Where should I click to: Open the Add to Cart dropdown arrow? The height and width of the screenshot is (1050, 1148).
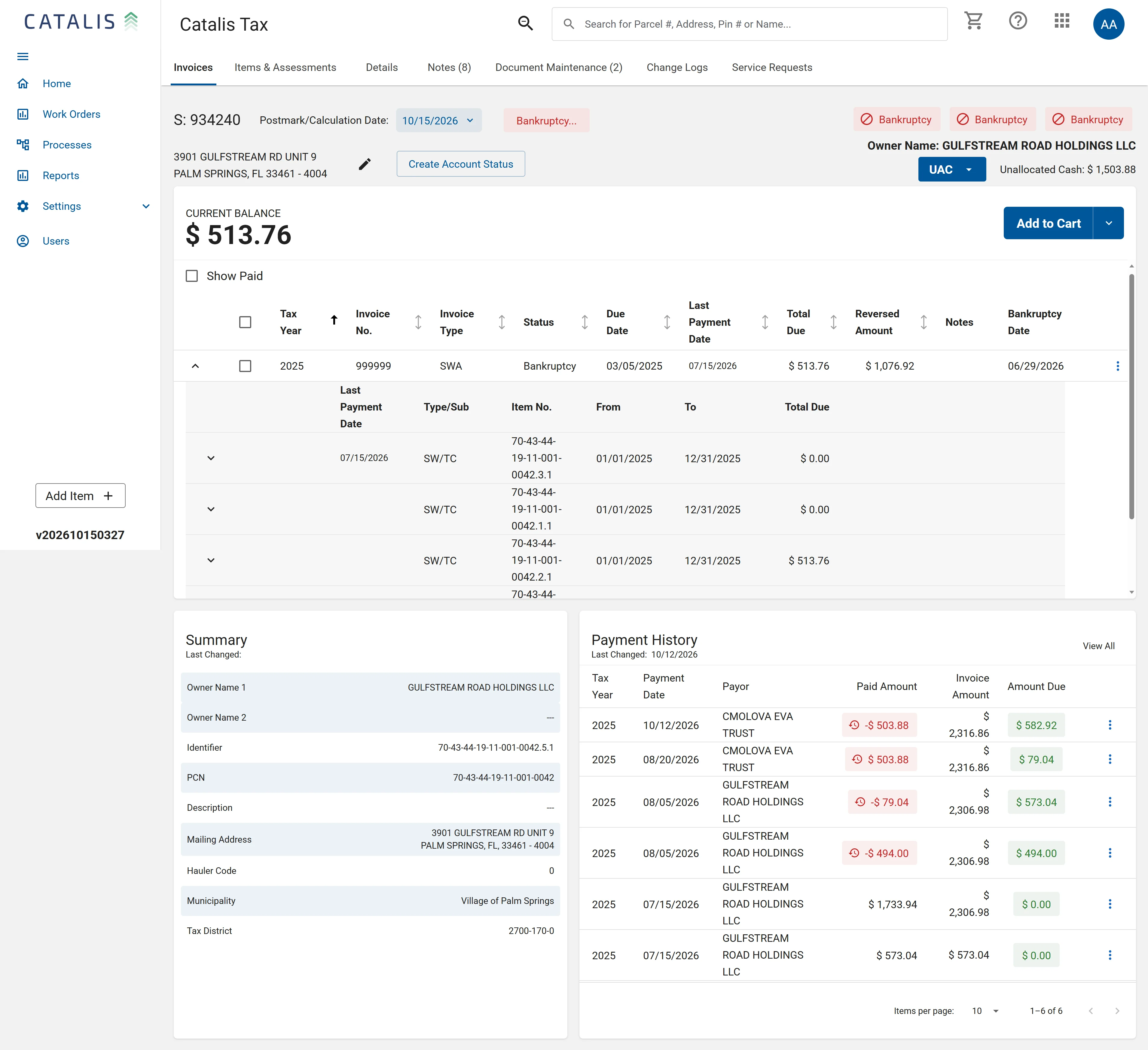[x=1108, y=223]
